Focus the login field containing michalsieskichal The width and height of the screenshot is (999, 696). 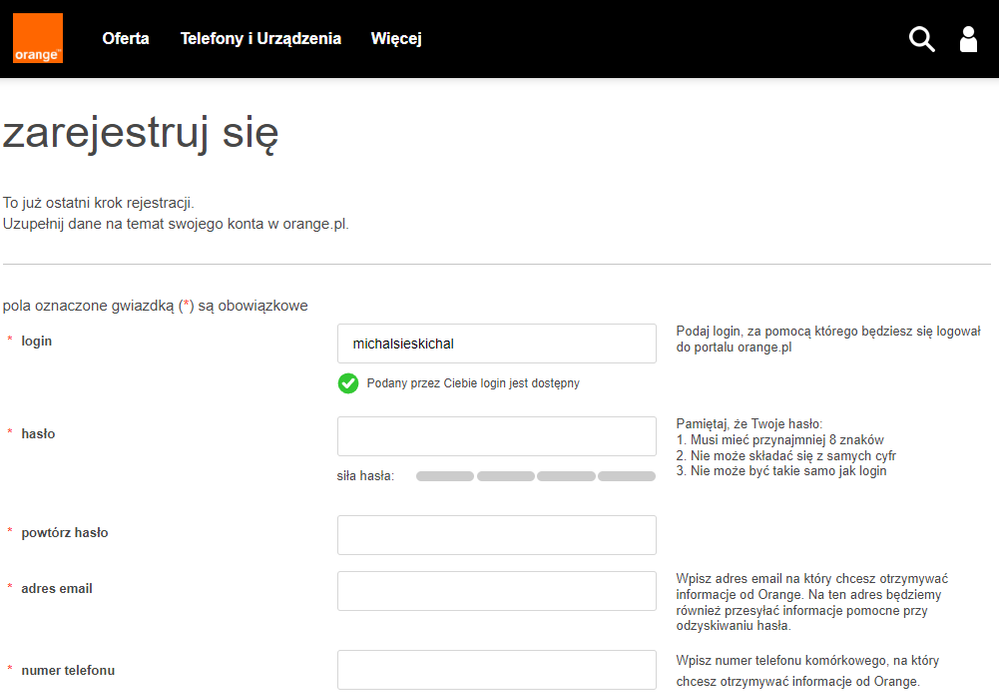496,344
